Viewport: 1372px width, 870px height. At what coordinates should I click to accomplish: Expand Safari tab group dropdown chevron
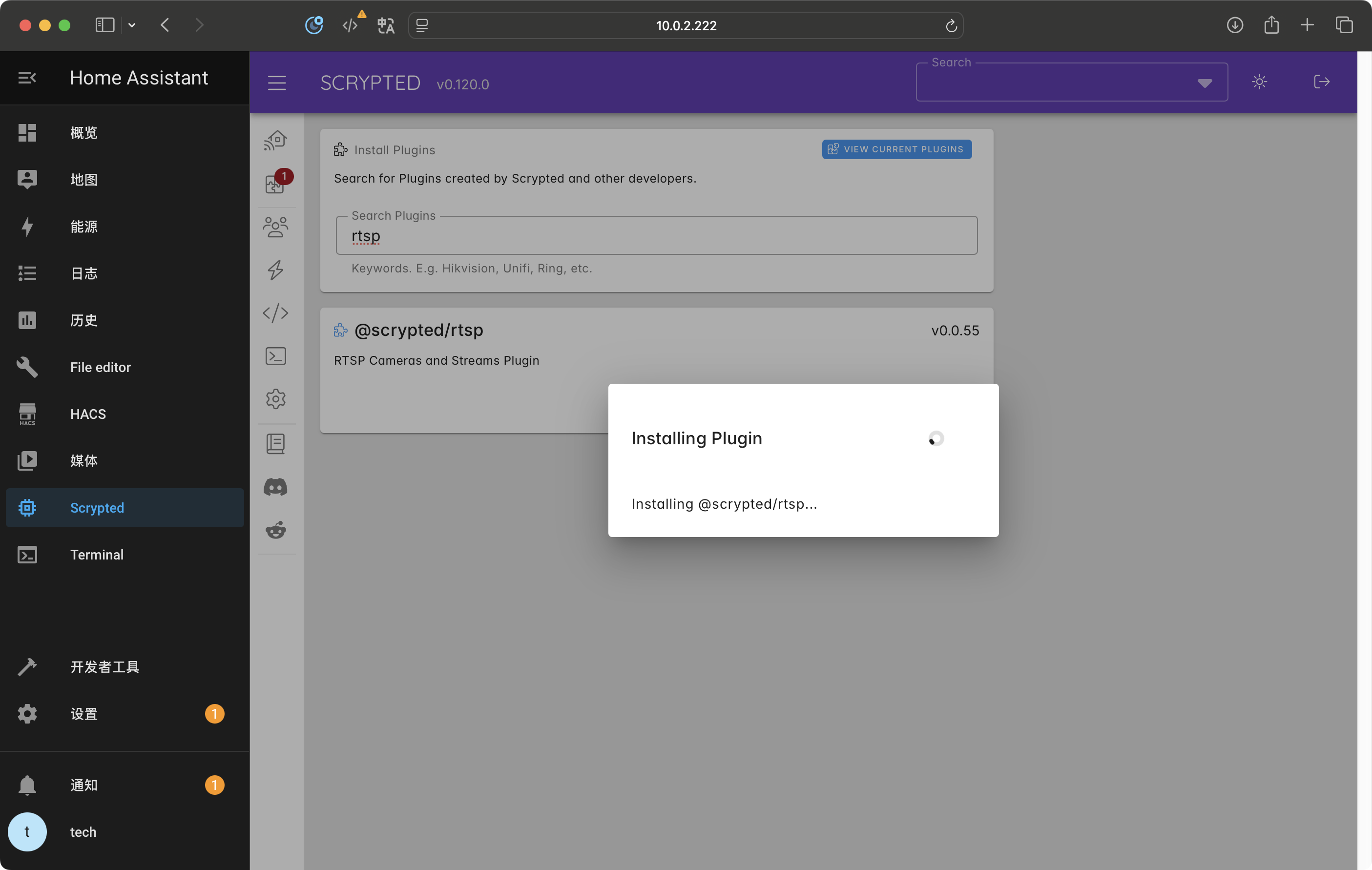pyautogui.click(x=132, y=25)
